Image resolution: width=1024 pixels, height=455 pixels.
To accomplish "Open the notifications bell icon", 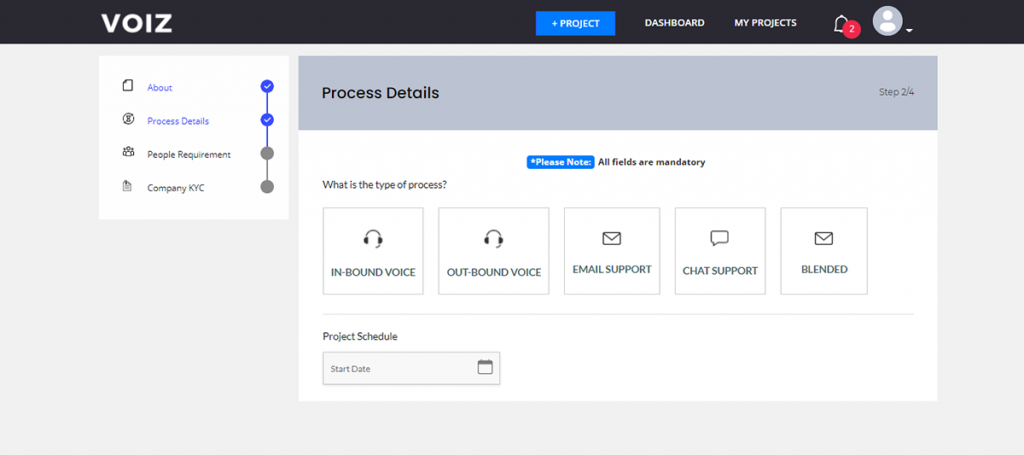I will pyautogui.click(x=840, y=24).
